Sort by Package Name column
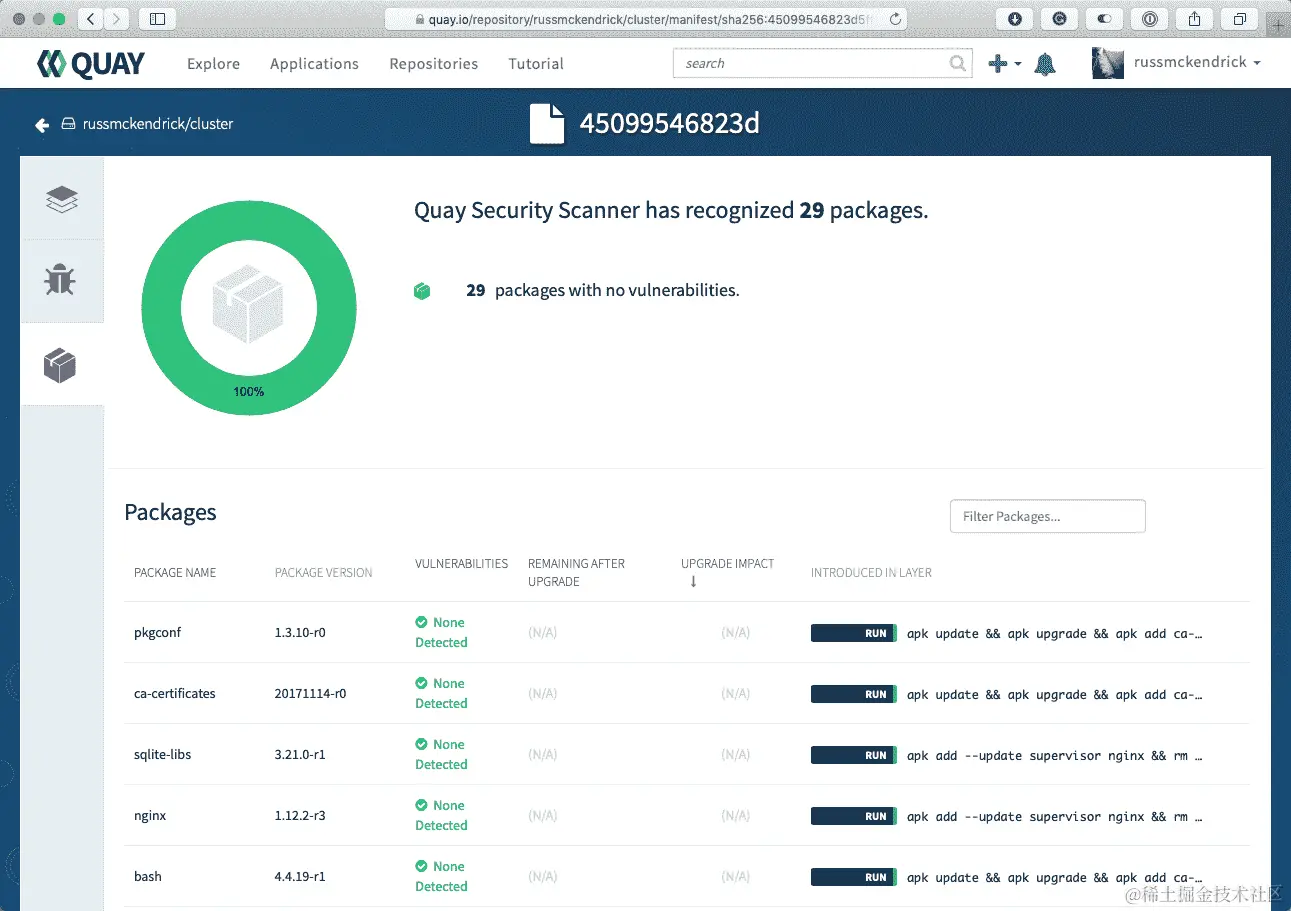This screenshot has width=1291, height=911. point(175,573)
